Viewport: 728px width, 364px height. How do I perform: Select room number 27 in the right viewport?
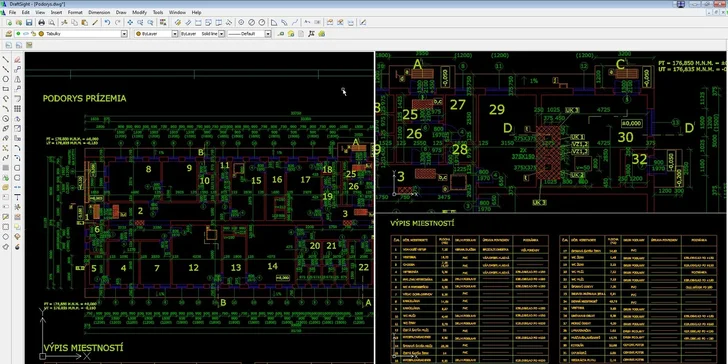point(457,105)
